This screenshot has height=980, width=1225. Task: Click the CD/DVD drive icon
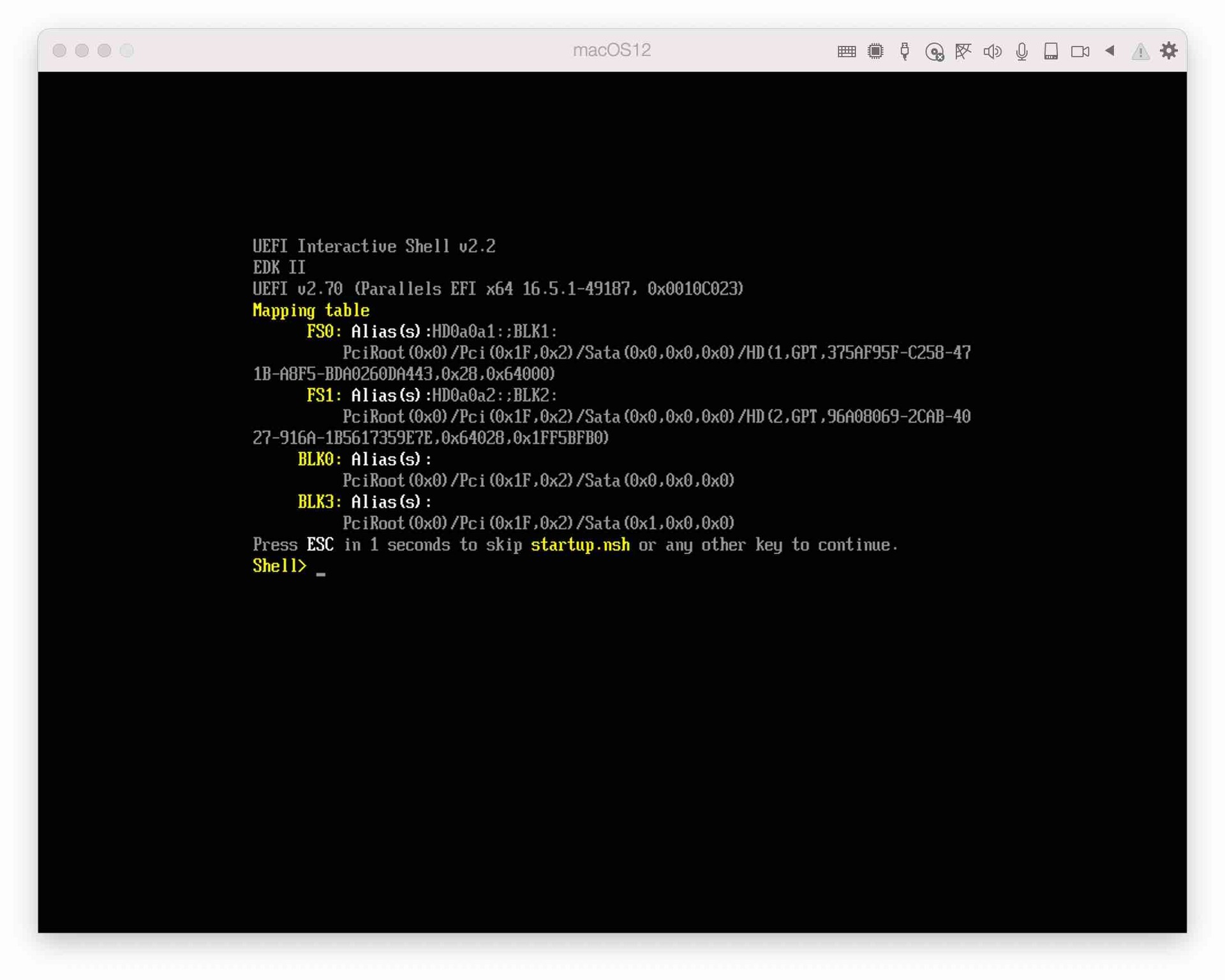[934, 52]
